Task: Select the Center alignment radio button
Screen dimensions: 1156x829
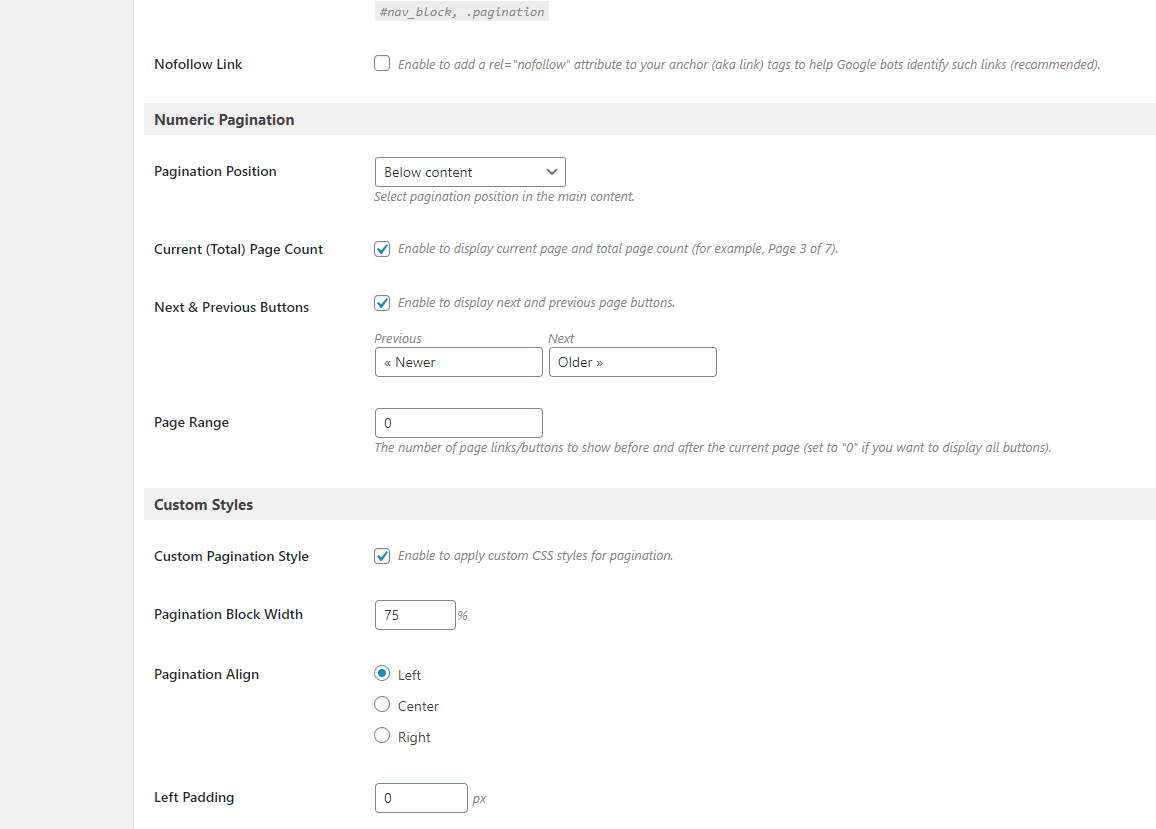Action: [x=382, y=704]
